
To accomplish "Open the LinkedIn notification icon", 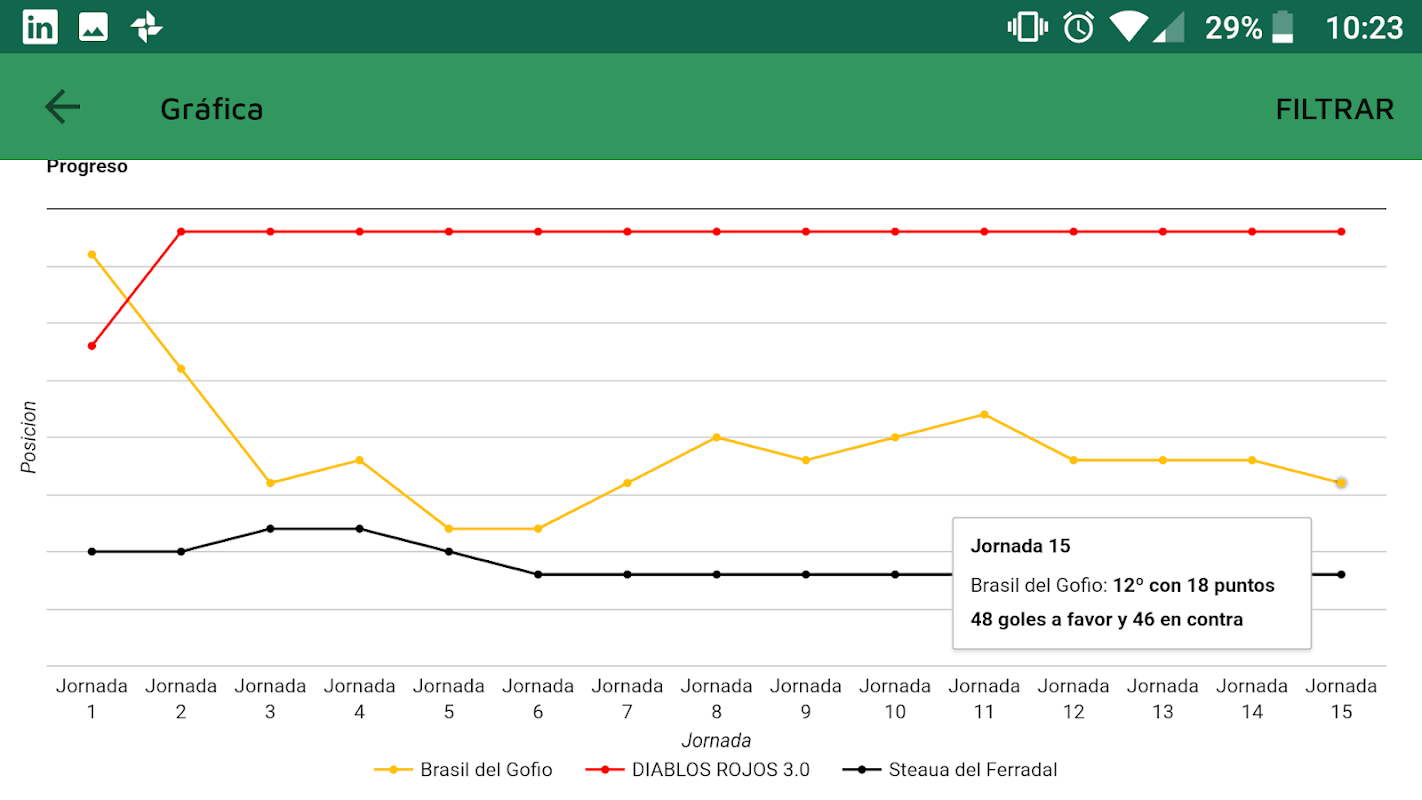I will (40, 27).
